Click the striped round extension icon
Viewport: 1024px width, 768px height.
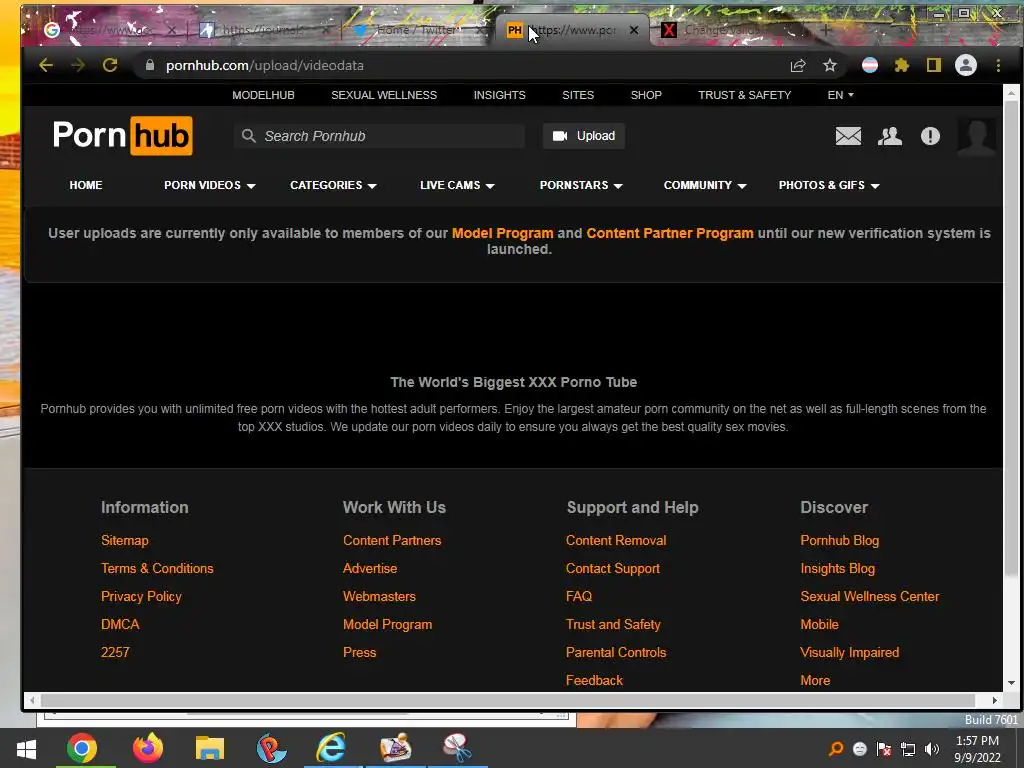pos(870,65)
